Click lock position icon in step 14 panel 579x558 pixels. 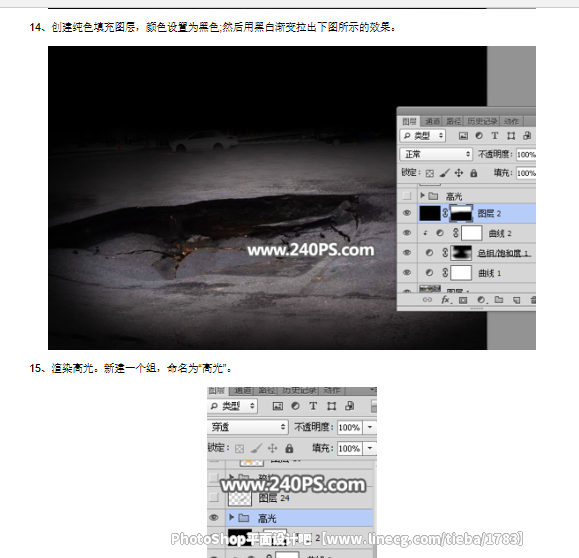(x=459, y=173)
